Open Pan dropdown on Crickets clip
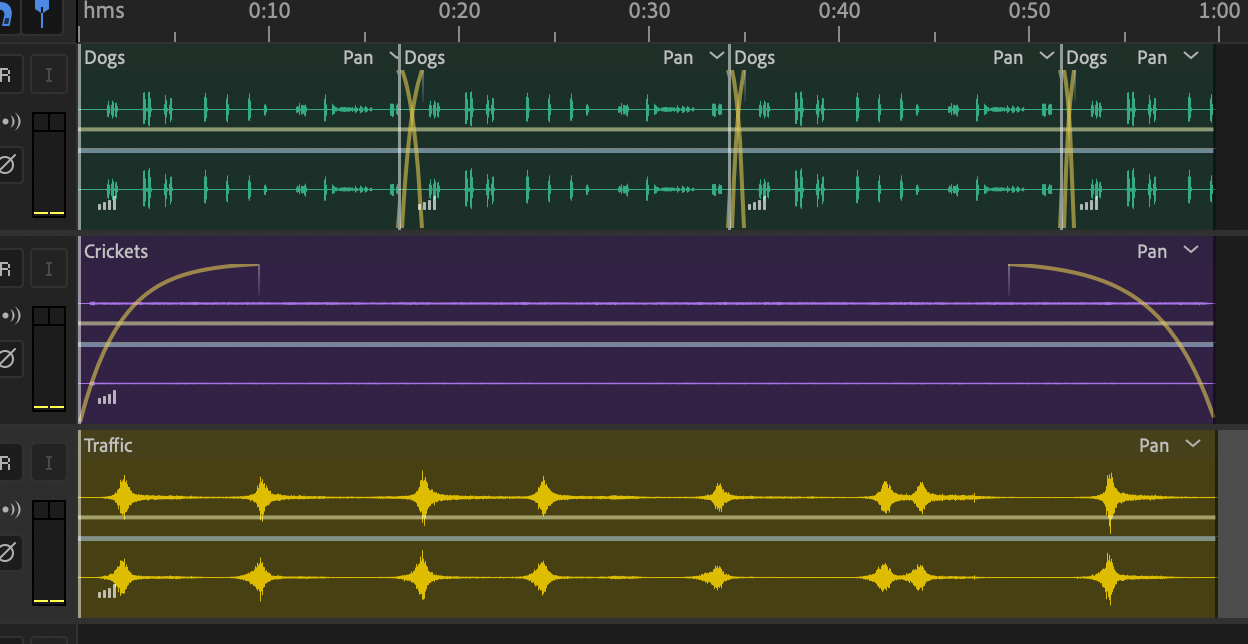The width and height of the screenshot is (1248, 644). [1190, 251]
